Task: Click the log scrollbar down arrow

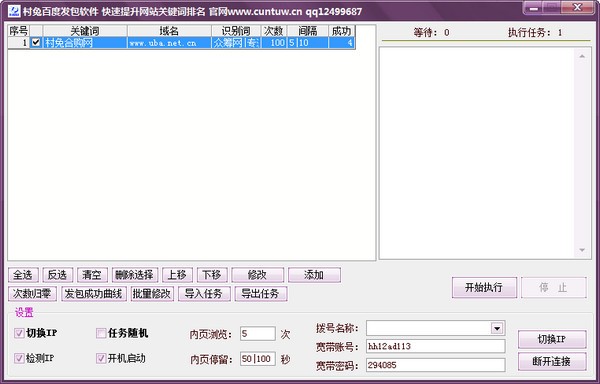Action: pyautogui.click(x=582, y=250)
